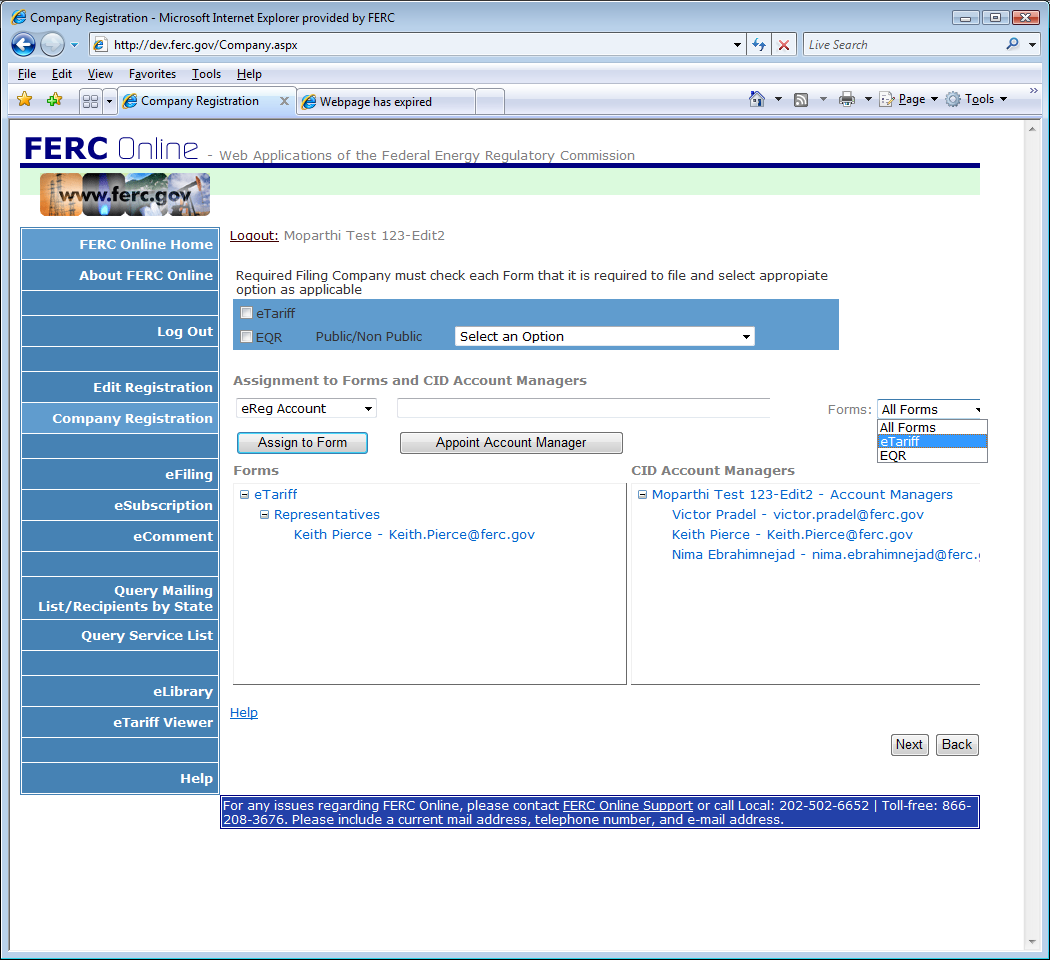
Task: Open the Tools menu in menu bar
Action: (206, 74)
